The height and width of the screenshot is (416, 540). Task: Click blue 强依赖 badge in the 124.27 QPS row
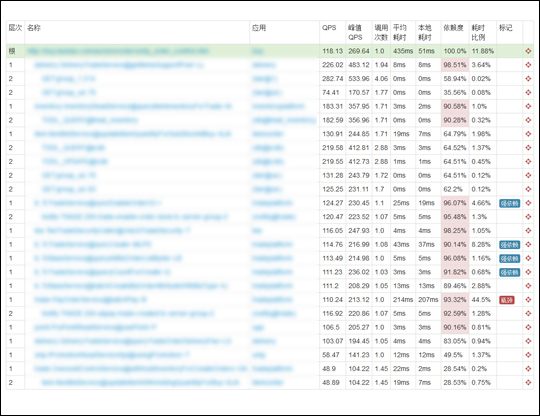(509, 203)
